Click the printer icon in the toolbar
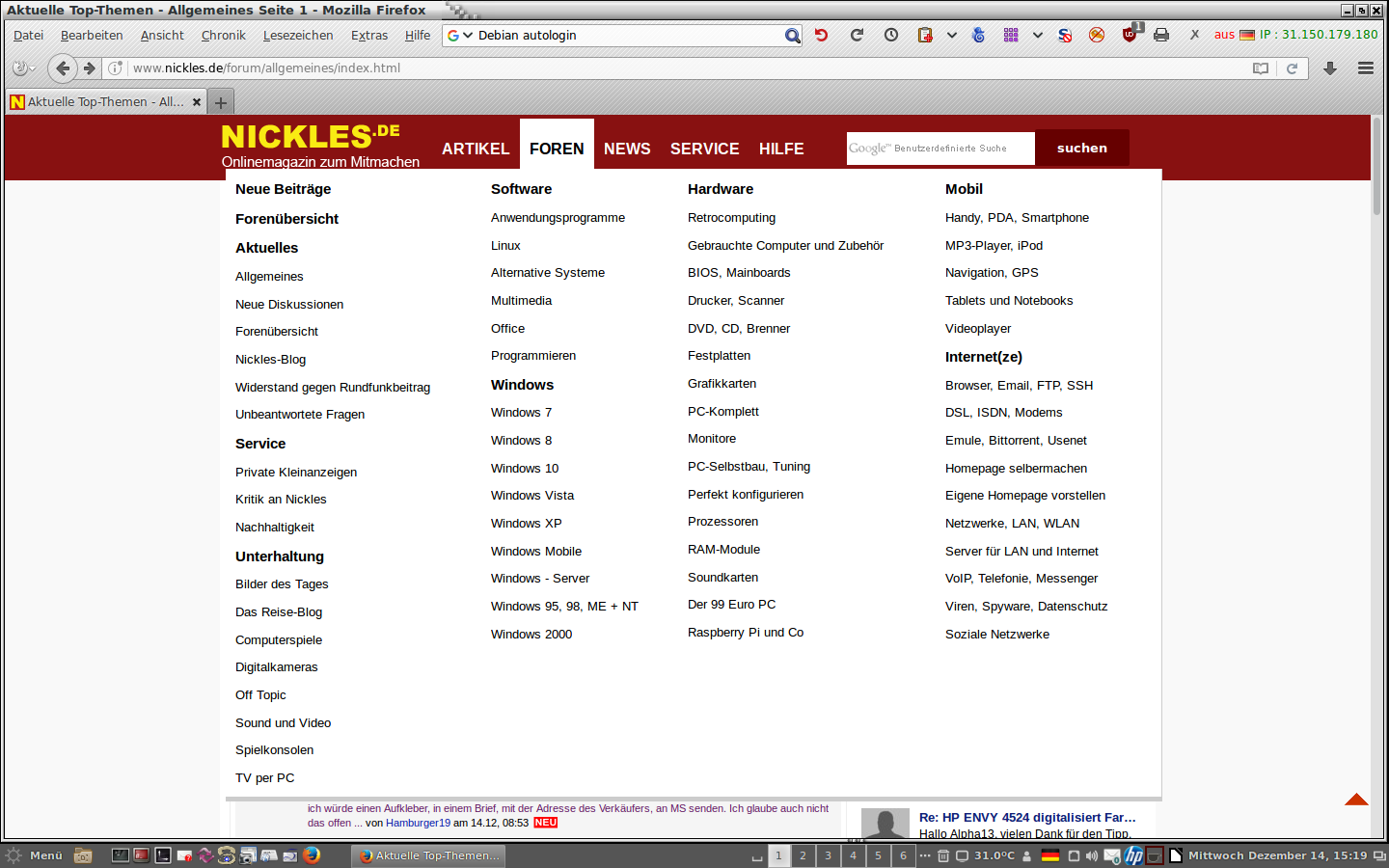Image resolution: width=1389 pixels, height=868 pixels. (1161, 35)
